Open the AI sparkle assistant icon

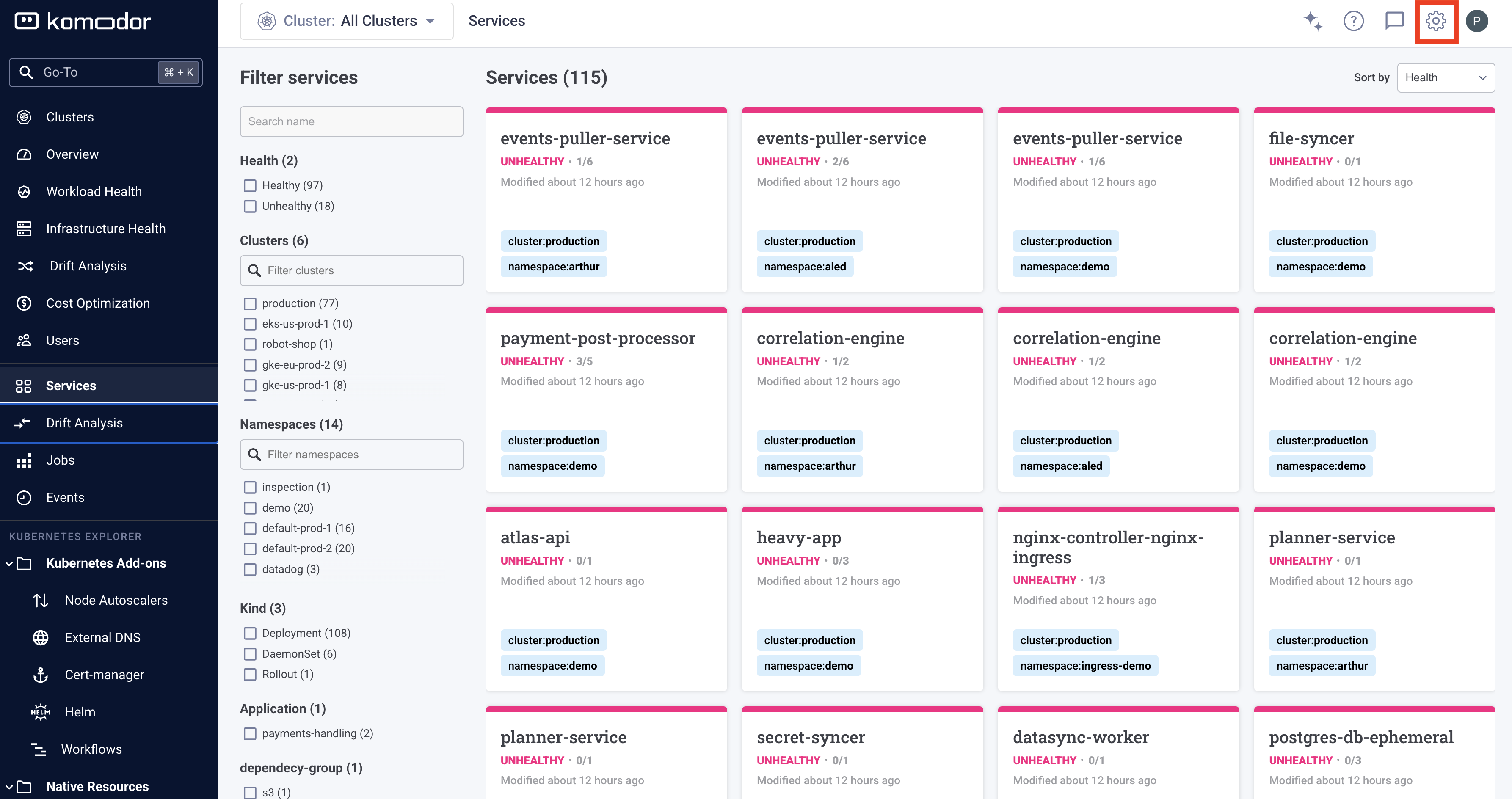click(x=1313, y=21)
